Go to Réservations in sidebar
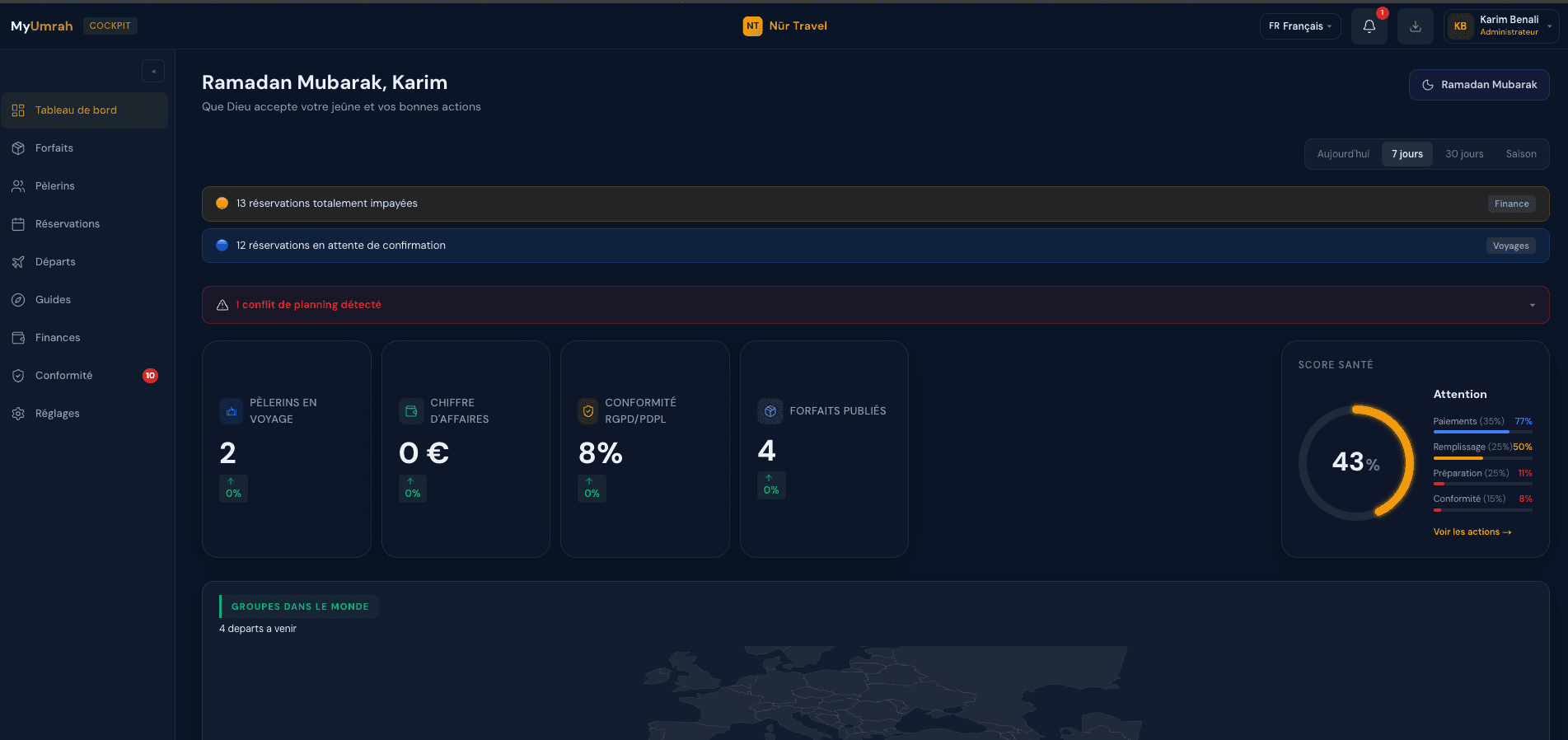The height and width of the screenshot is (740, 1568). click(x=68, y=224)
